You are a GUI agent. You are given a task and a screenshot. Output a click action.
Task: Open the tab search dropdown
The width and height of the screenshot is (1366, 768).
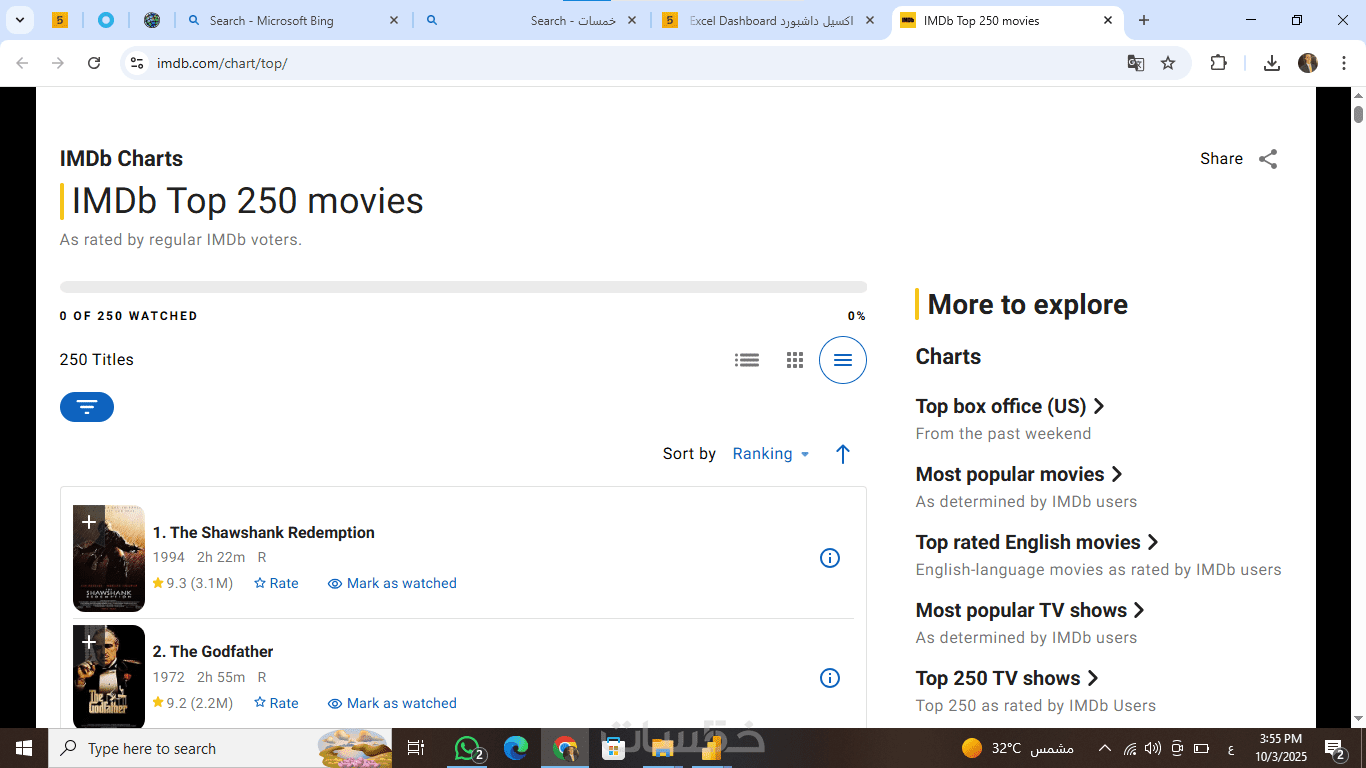[x=19, y=20]
